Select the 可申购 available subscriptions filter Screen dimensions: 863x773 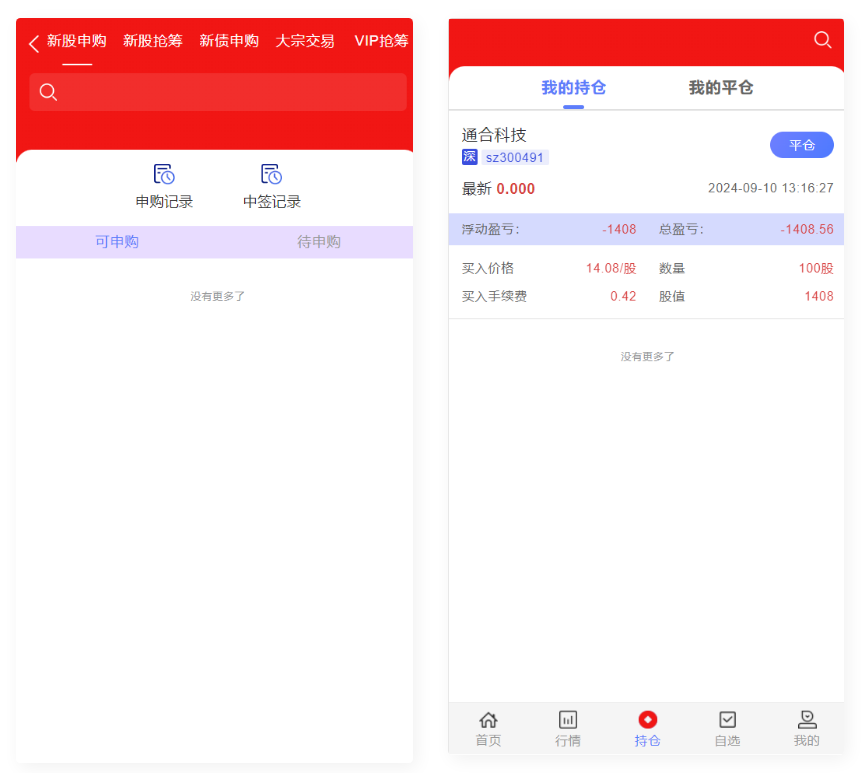(117, 242)
